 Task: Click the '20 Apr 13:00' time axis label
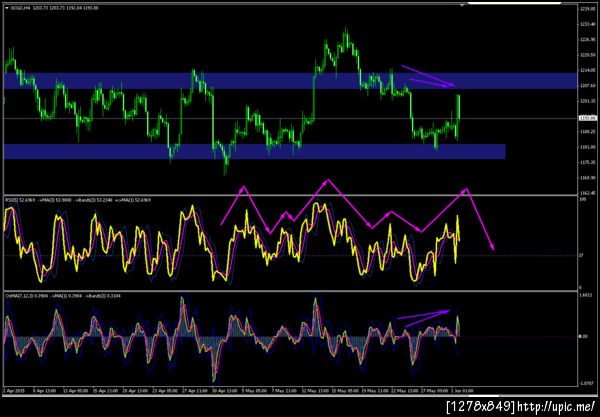(x=135, y=391)
